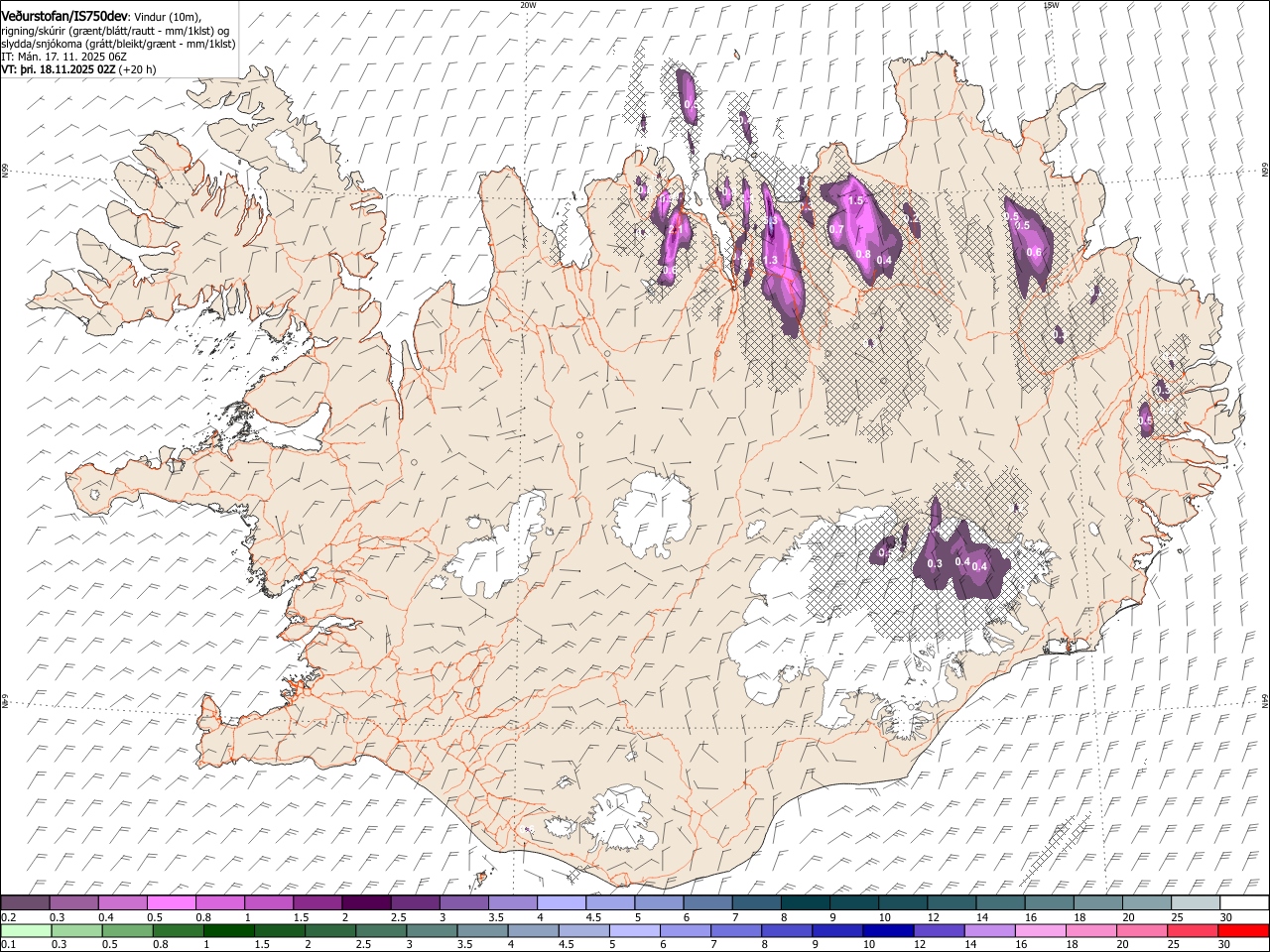This screenshot has width=1270, height=952.
Task: Pick top legend swatch between 0.2 and 0.3
Action: pyautogui.click(x=25, y=902)
